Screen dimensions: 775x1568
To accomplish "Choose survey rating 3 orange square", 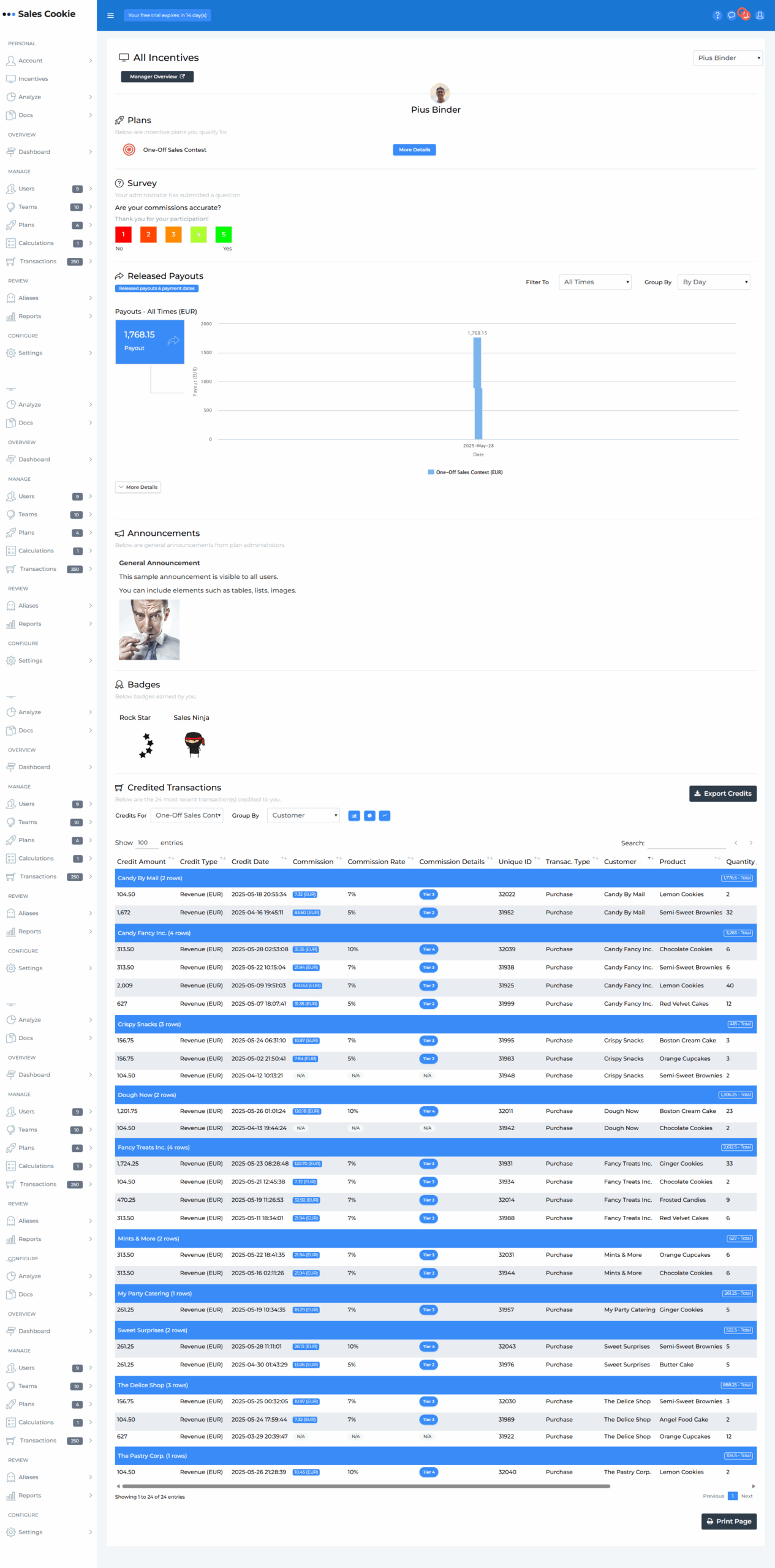I will click(x=173, y=235).
